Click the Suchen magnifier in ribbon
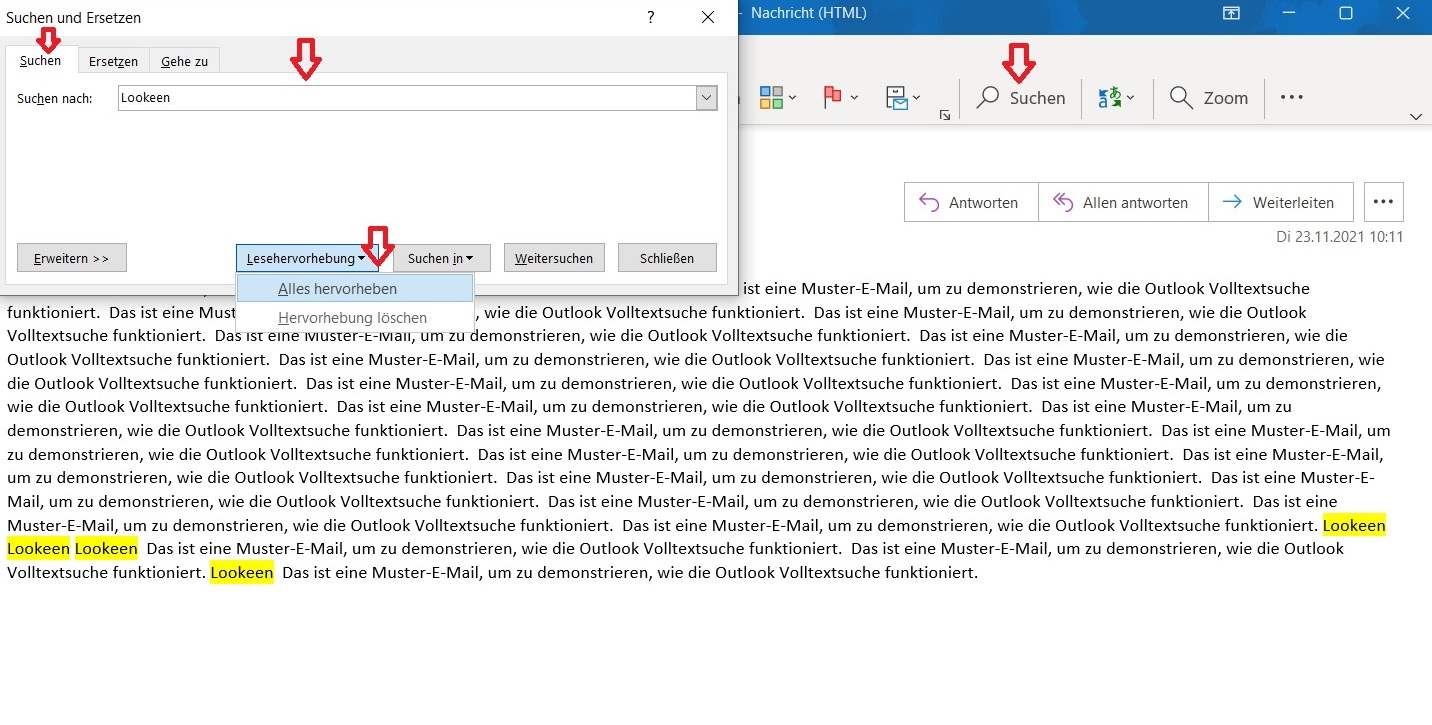 tap(1020, 98)
